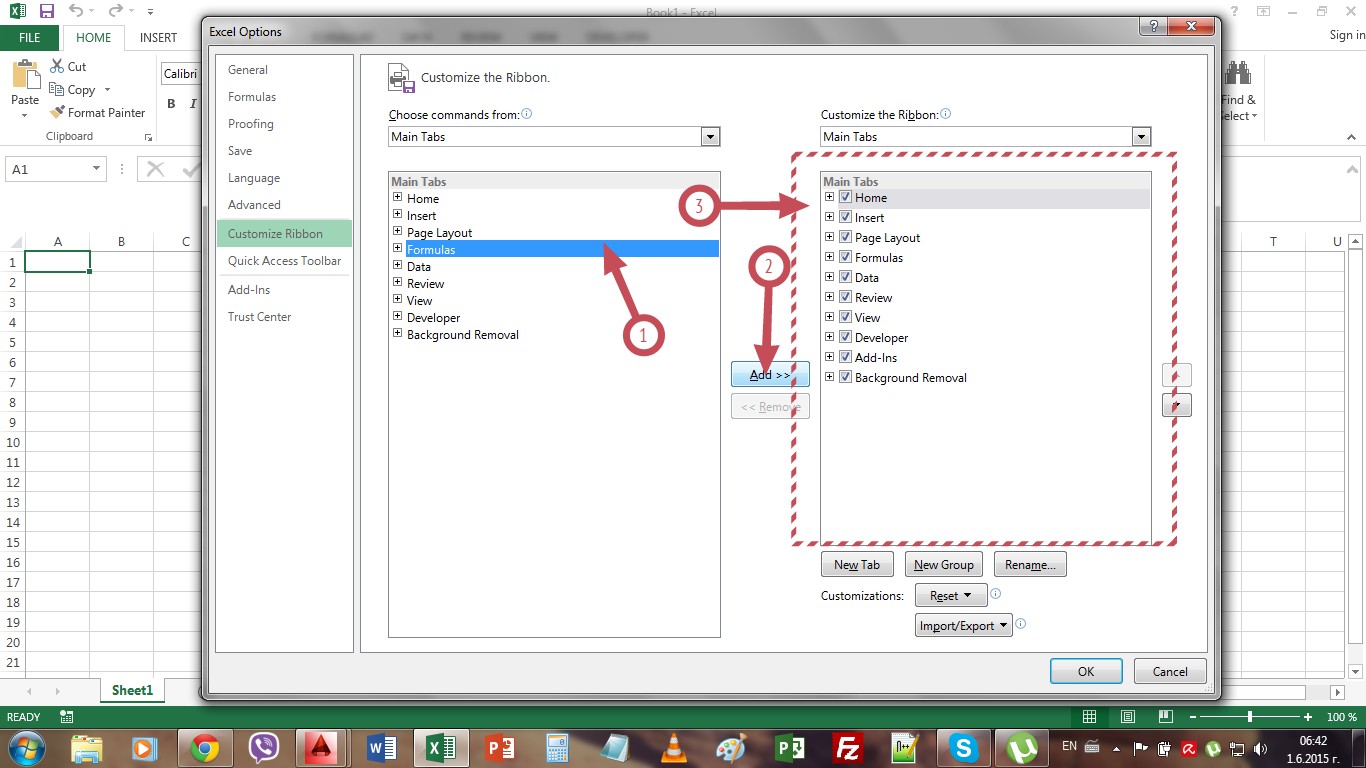Click the Find & Select binoculars icon
This screenshot has height=768, width=1366.
pyautogui.click(x=1238, y=74)
